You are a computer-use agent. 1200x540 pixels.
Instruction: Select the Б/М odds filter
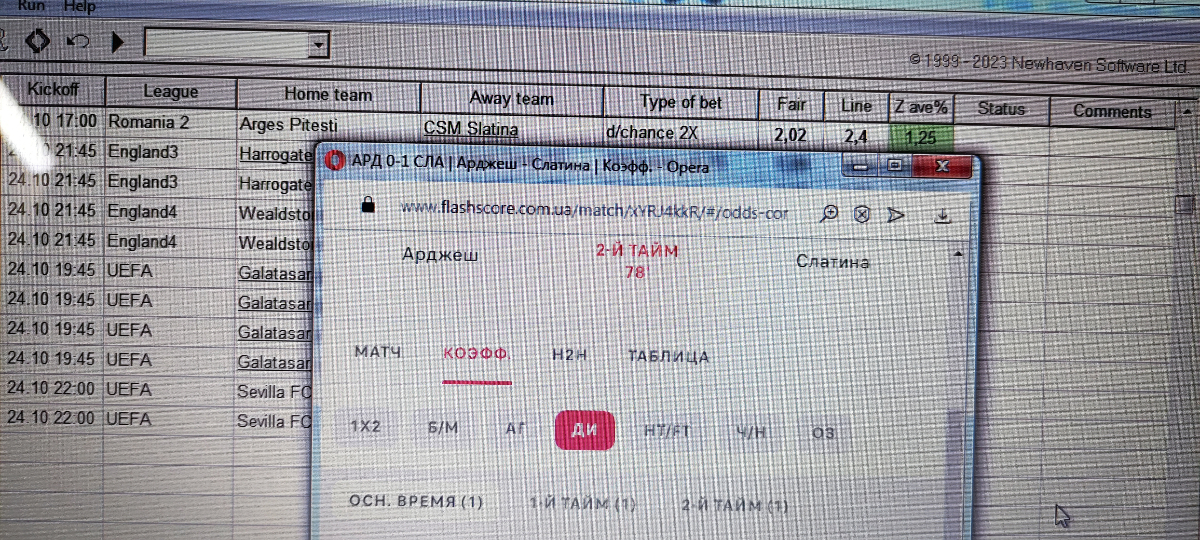tap(441, 428)
